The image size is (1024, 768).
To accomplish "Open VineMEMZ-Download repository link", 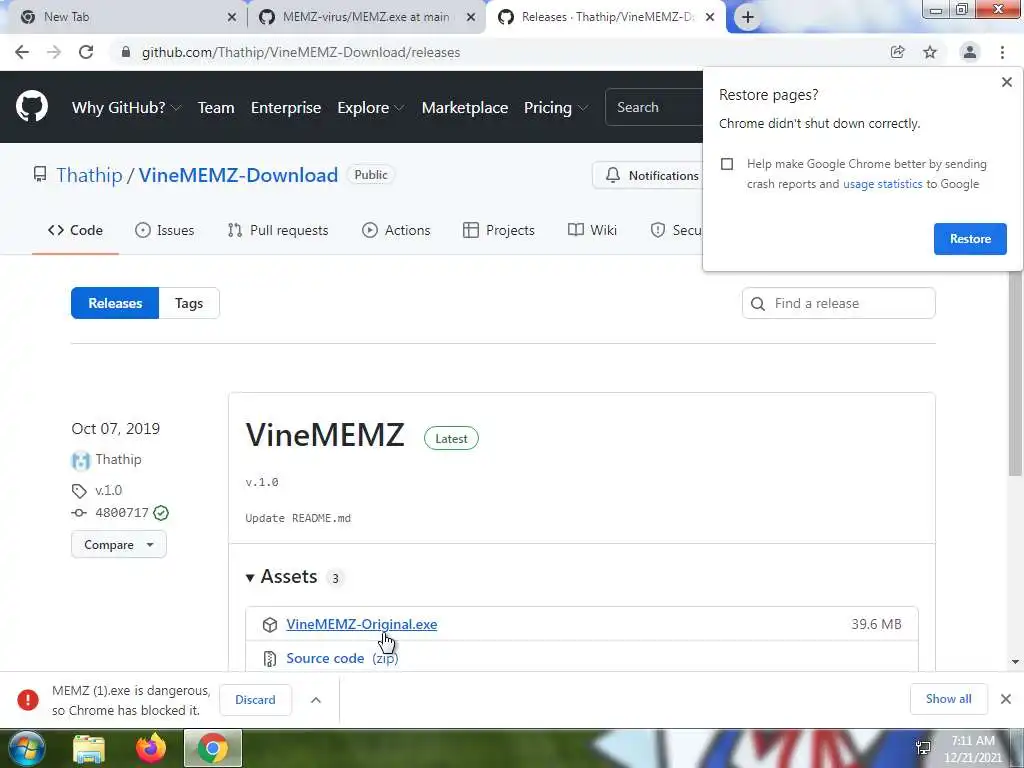I will [238, 175].
